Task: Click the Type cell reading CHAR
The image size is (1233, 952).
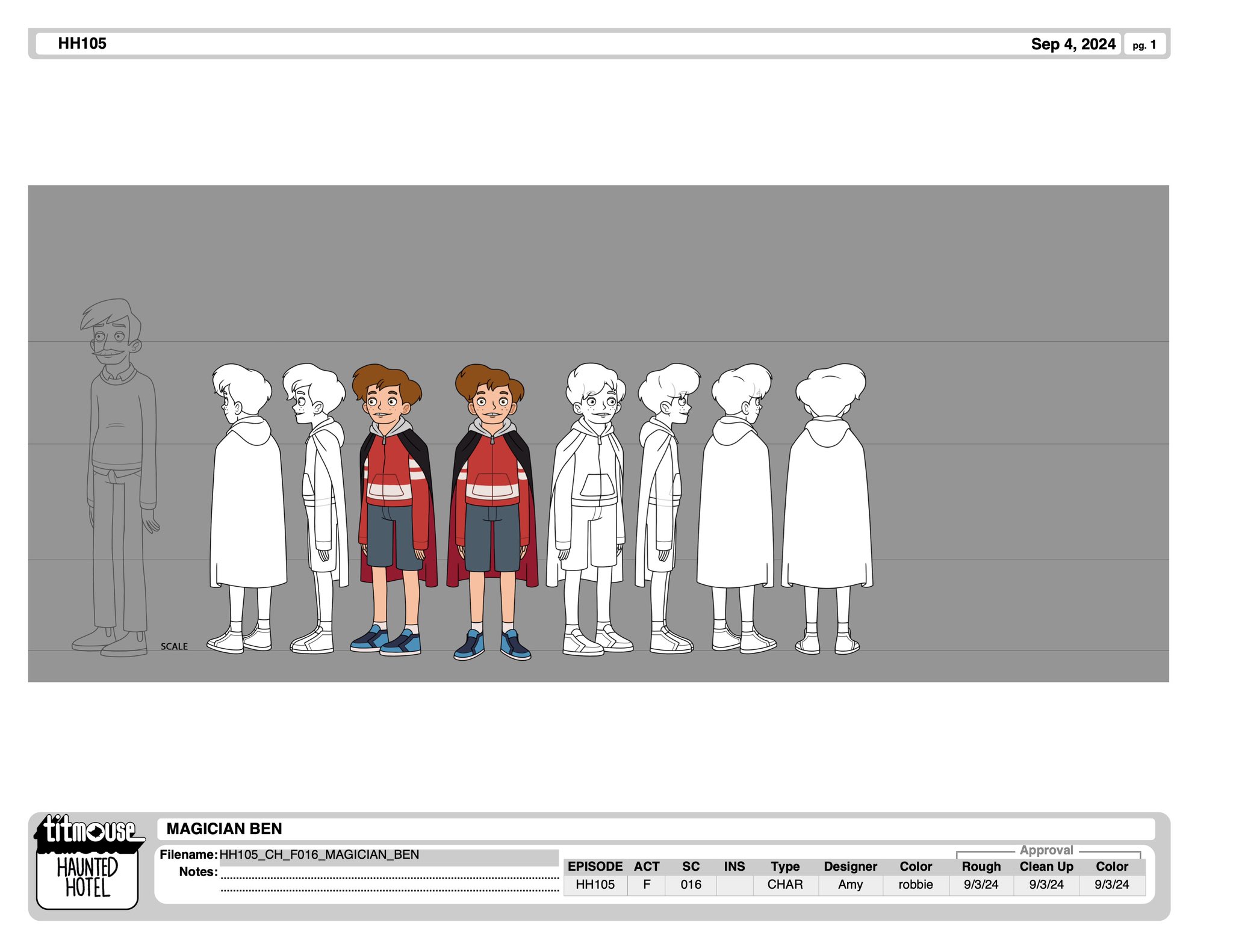Action: pos(785,885)
